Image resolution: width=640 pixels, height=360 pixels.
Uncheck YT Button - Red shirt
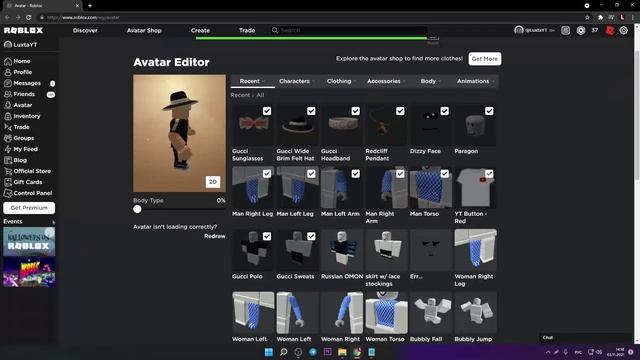[489, 174]
